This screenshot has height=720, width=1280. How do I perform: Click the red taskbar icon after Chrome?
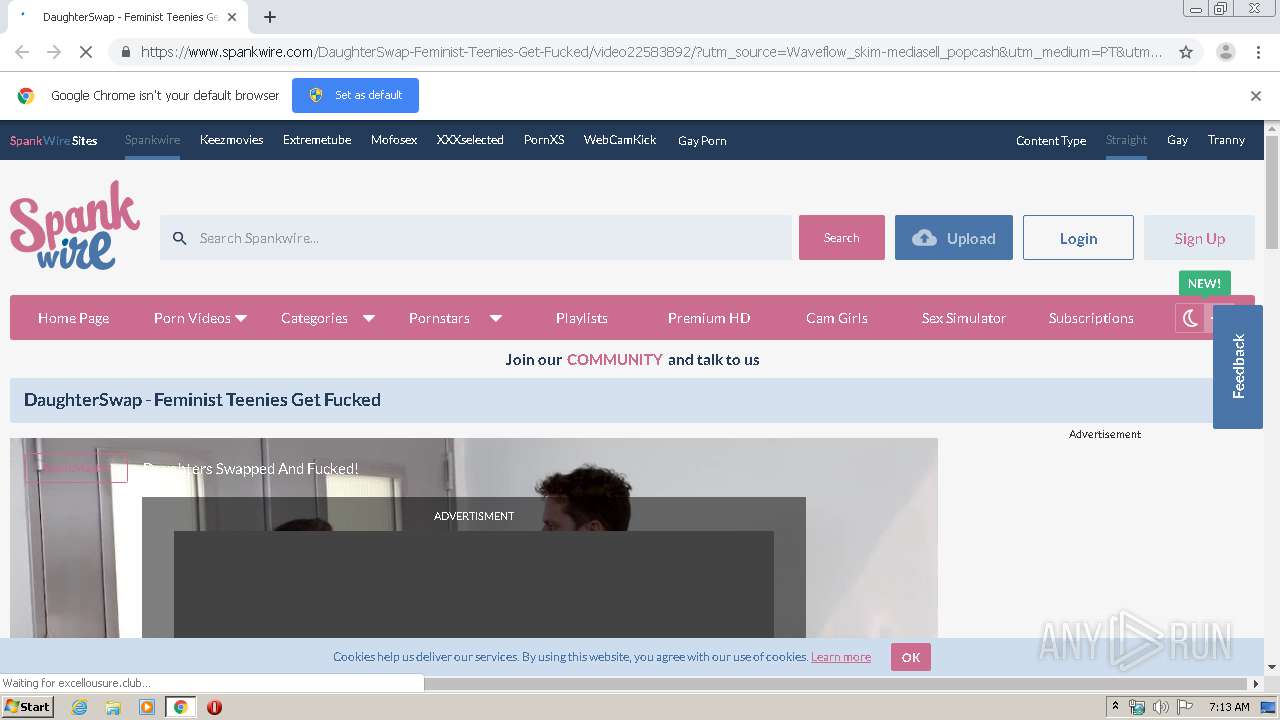pyautogui.click(x=214, y=707)
